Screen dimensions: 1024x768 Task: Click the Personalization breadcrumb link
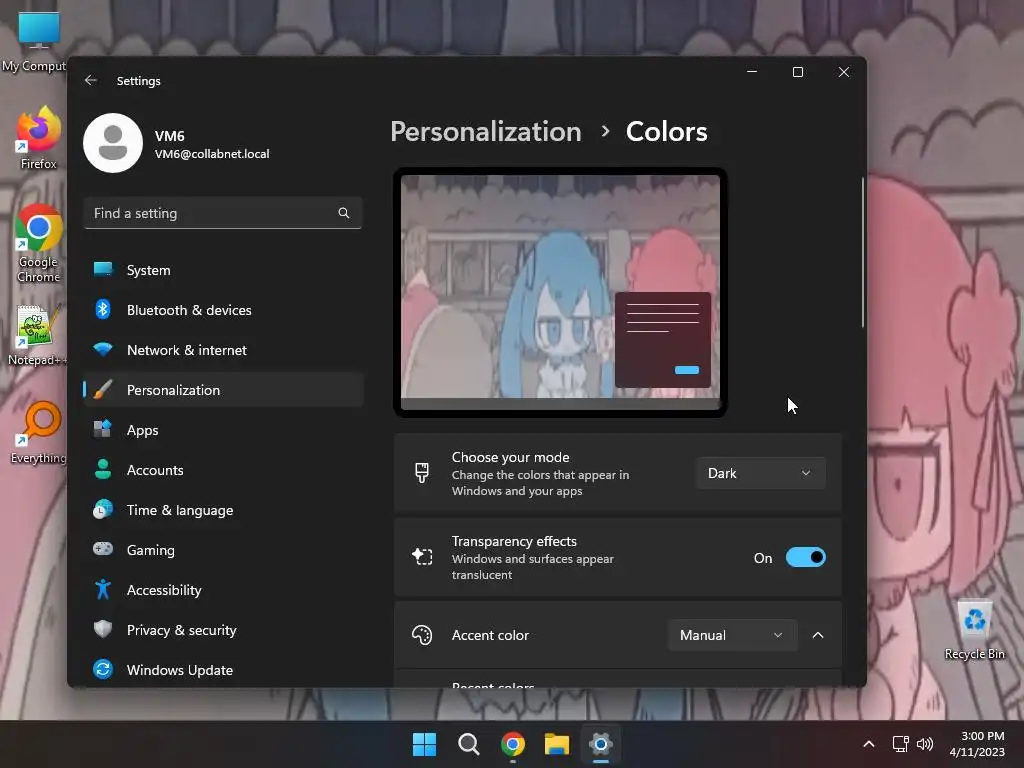point(485,132)
